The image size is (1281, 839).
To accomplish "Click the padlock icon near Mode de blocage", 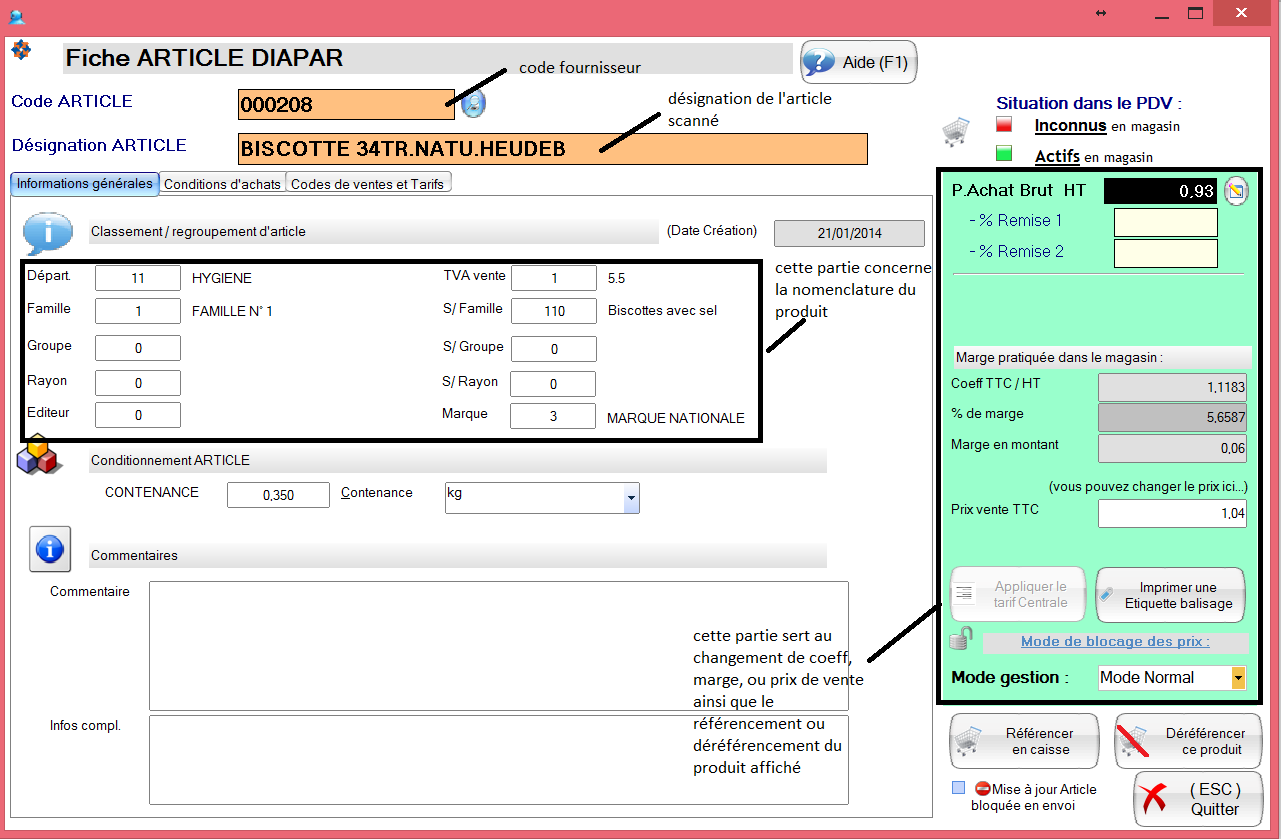I will 962,638.
